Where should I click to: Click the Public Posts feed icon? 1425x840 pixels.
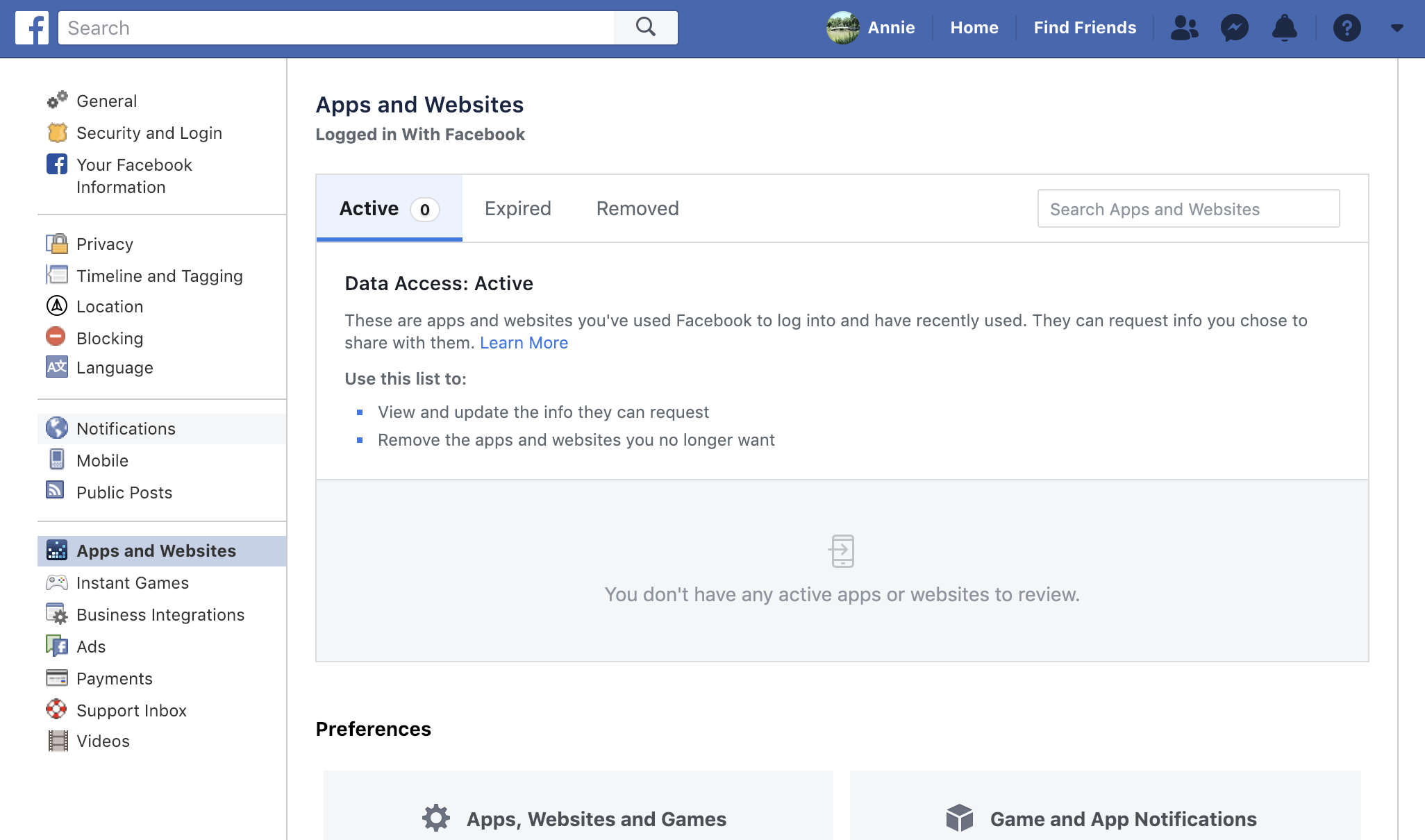[x=56, y=490]
